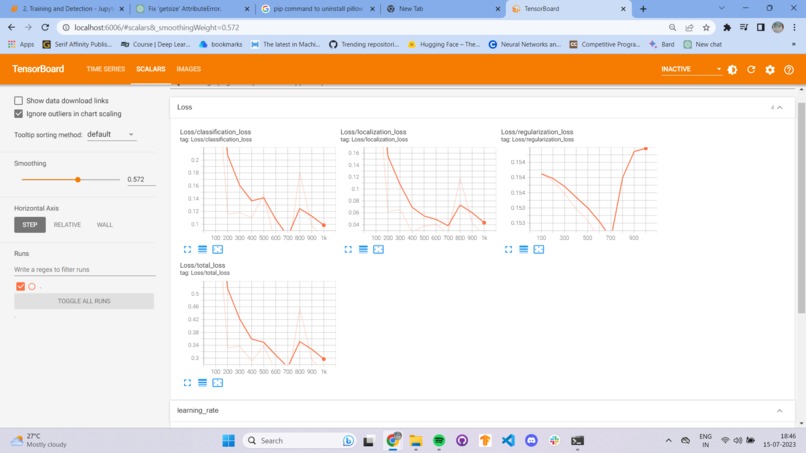Fit domain to data on regularization_loss chart

(x=539, y=249)
